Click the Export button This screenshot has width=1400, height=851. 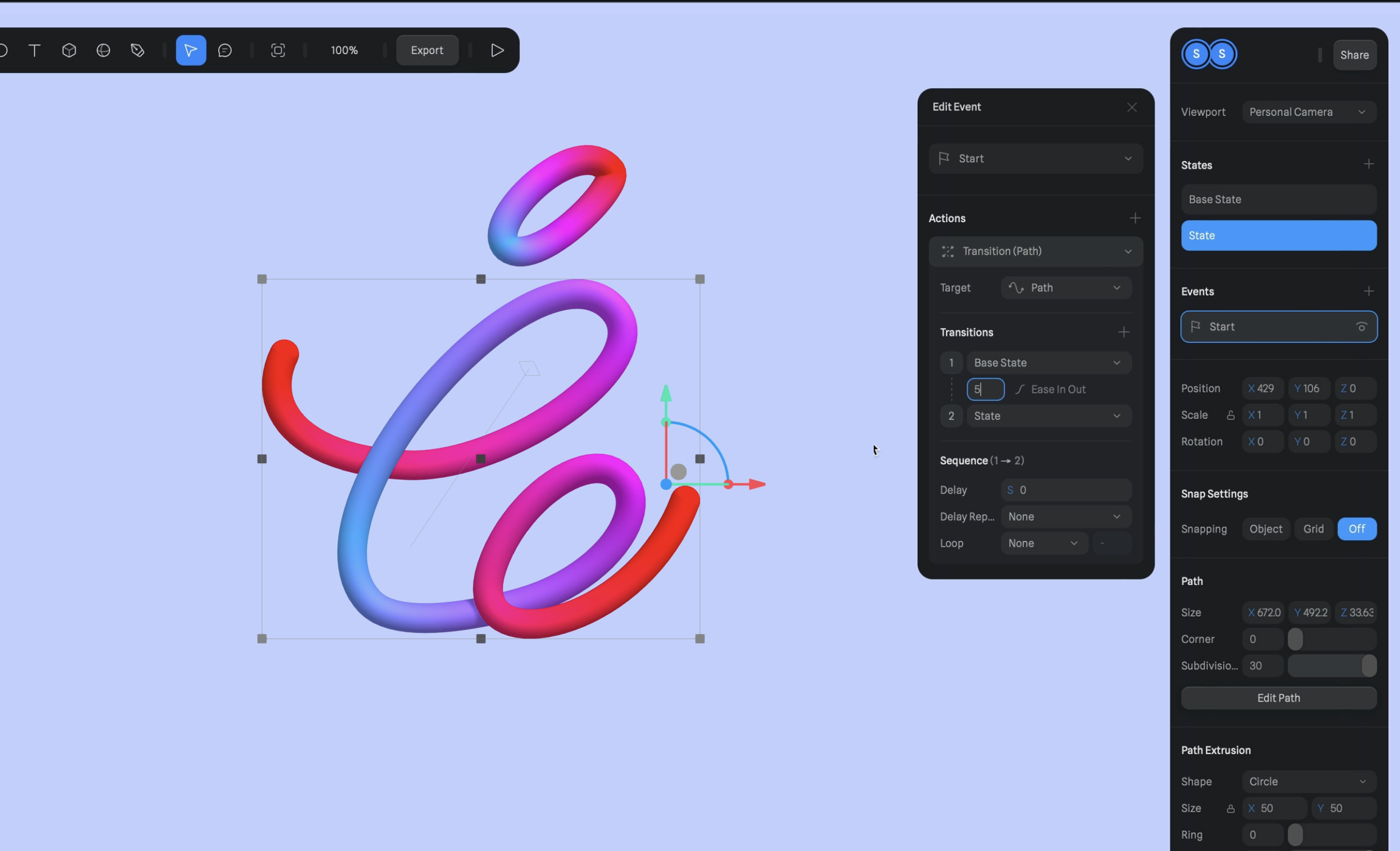(x=427, y=50)
